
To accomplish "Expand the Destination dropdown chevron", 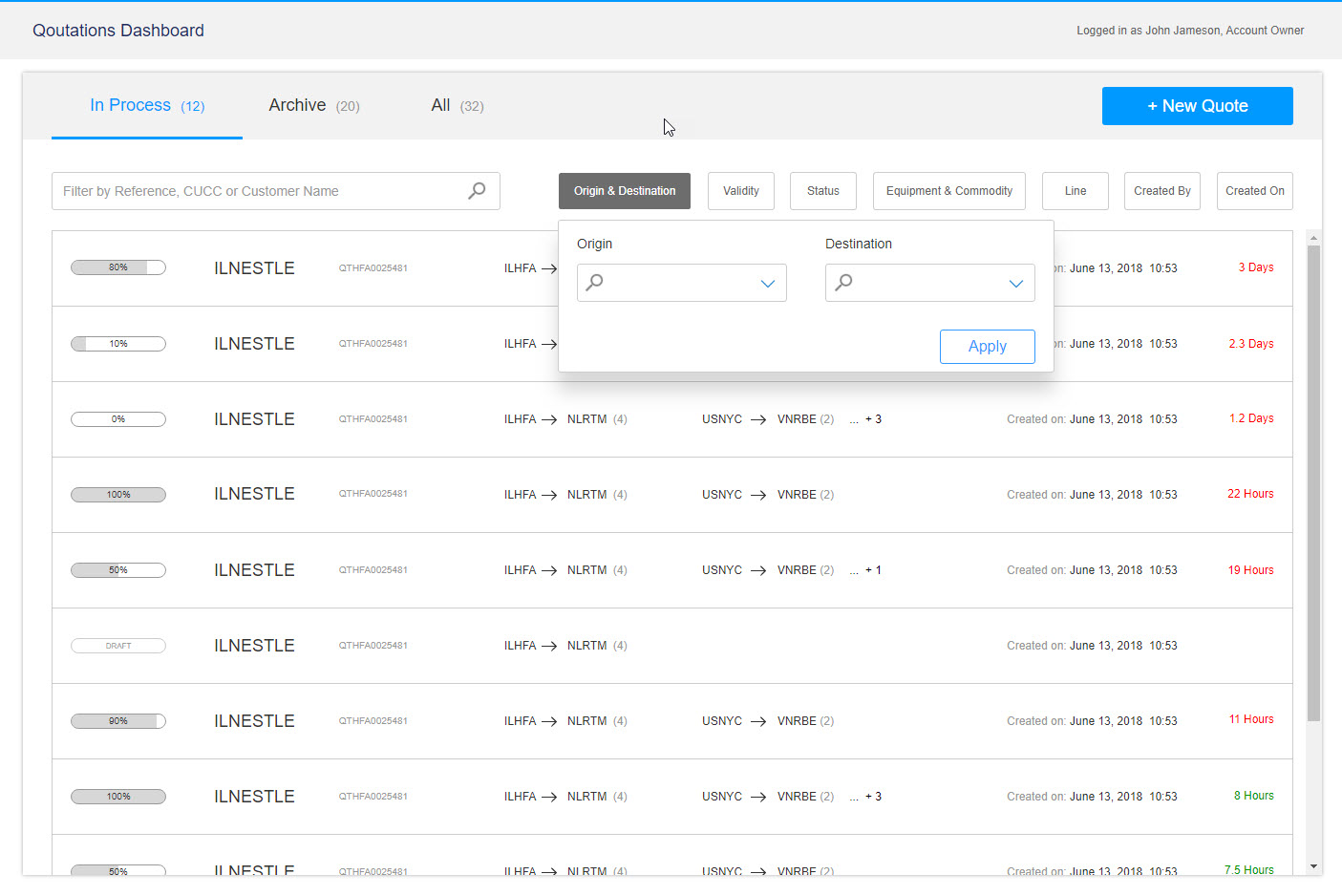I will click(x=1016, y=284).
